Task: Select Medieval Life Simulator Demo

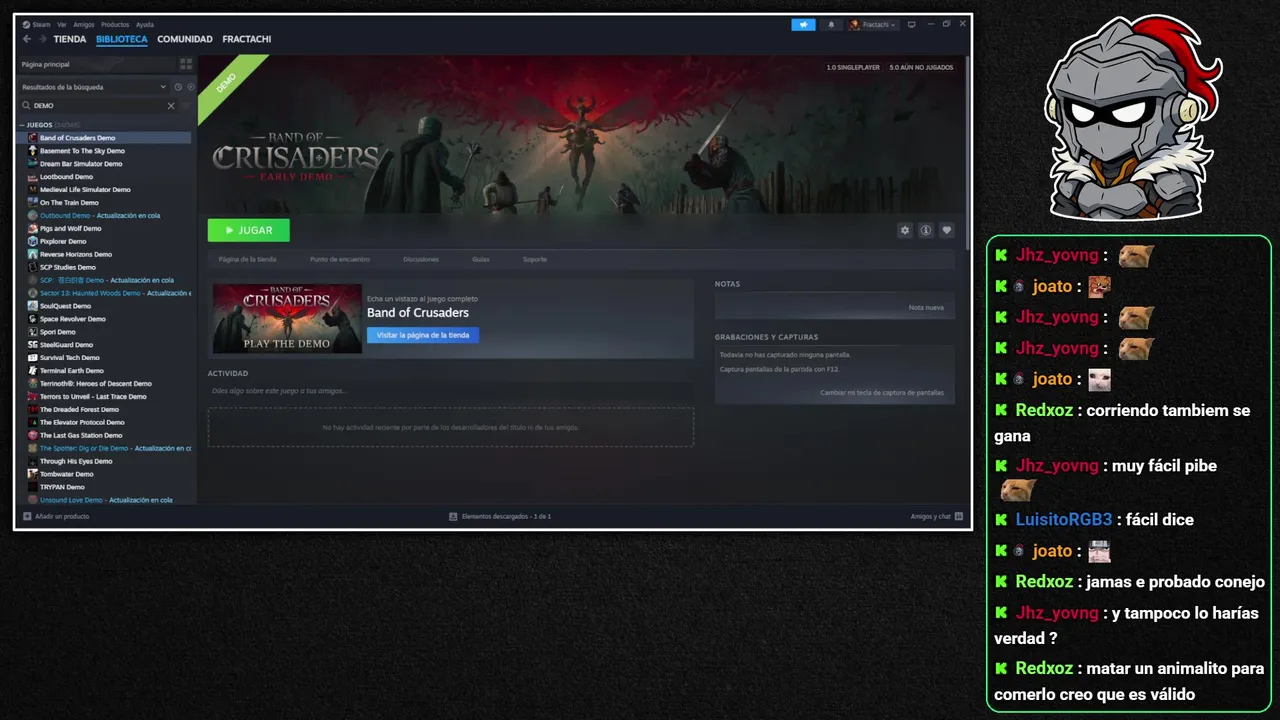Action: pyautogui.click(x=85, y=190)
